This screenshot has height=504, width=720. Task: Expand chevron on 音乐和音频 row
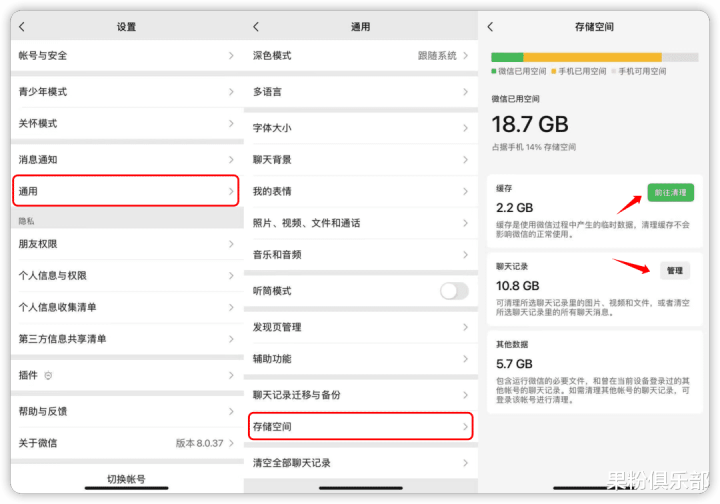click(x=465, y=255)
